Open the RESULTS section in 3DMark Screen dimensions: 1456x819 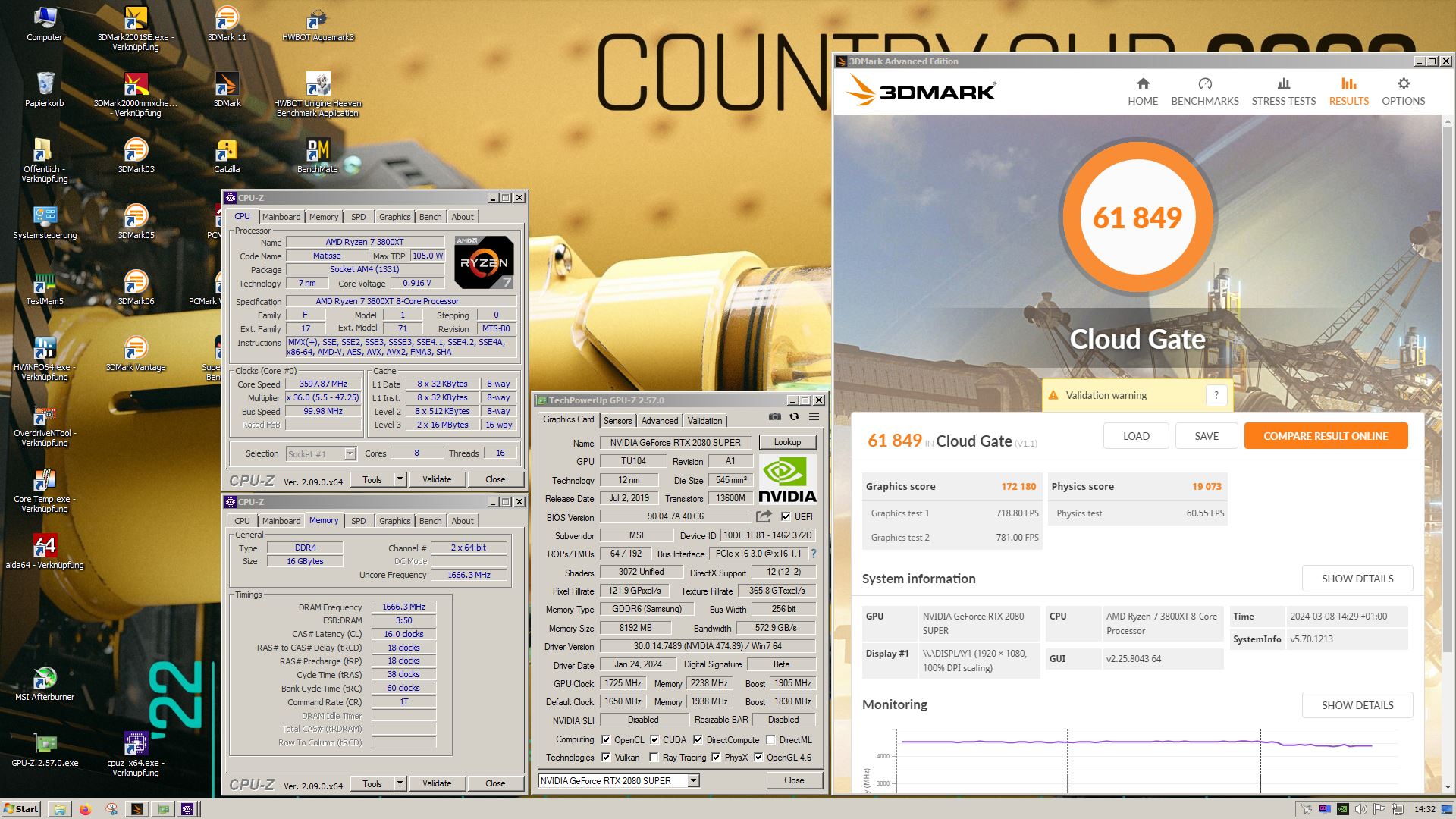[1348, 92]
